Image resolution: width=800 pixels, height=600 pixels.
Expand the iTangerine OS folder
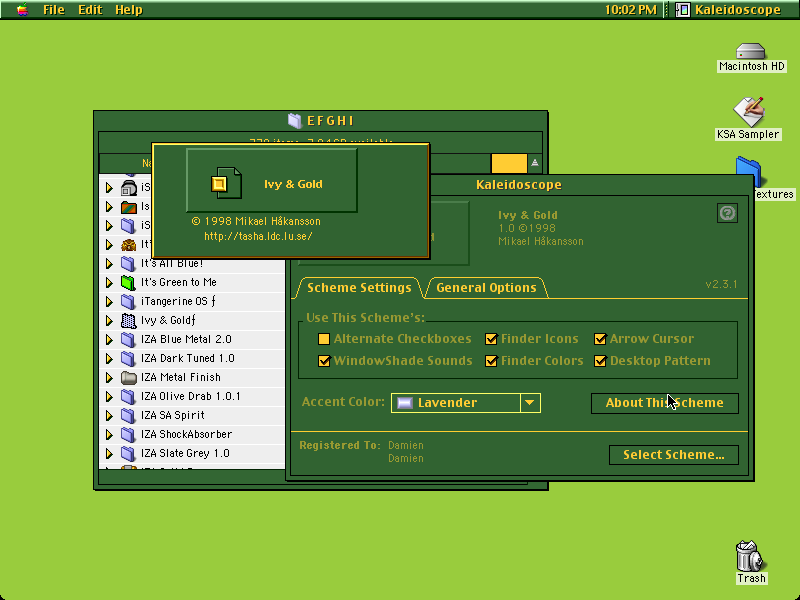click(x=109, y=302)
